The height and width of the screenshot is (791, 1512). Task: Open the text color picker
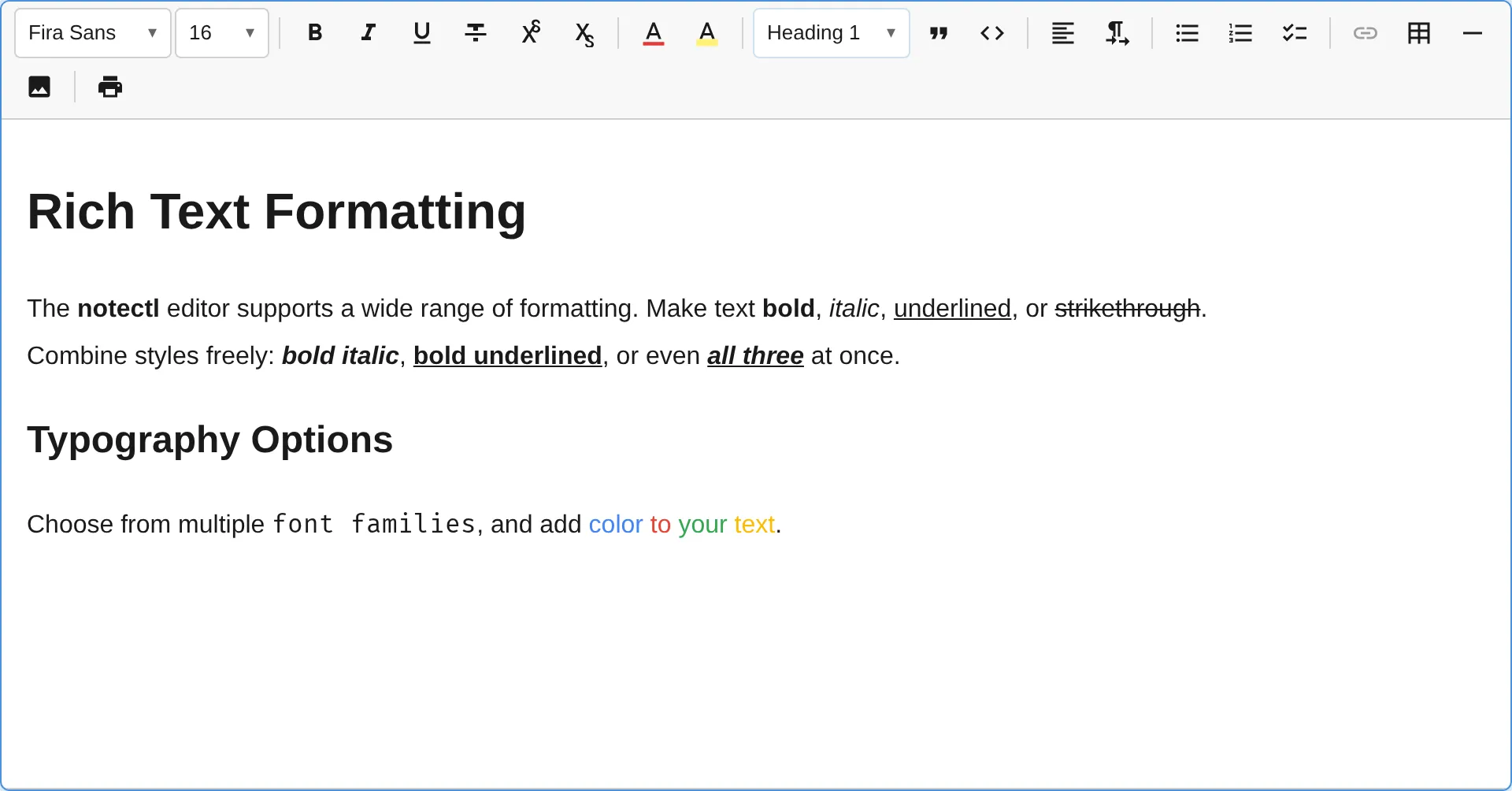[x=653, y=33]
